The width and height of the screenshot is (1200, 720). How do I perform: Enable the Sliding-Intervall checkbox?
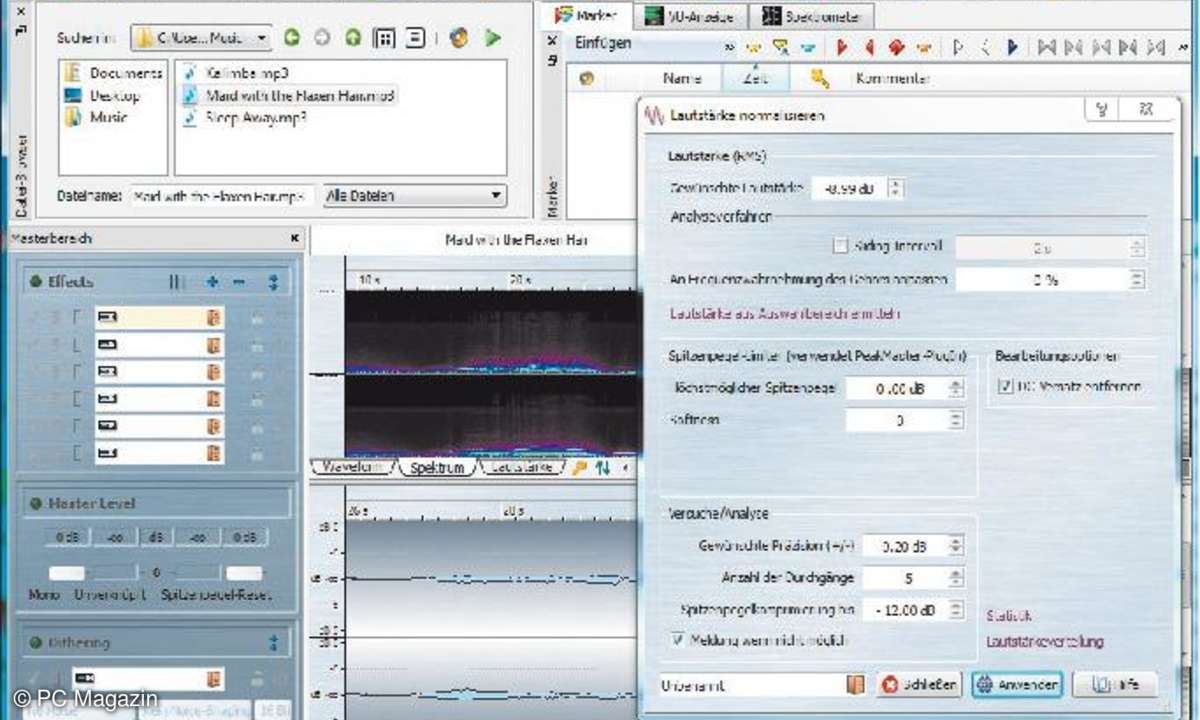point(839,245)
